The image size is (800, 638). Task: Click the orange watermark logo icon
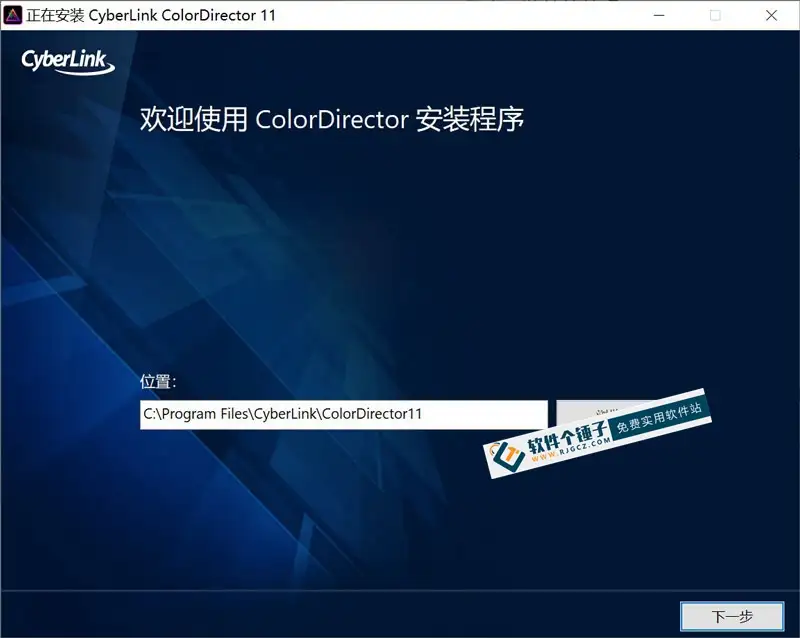(x=507, y=453)
